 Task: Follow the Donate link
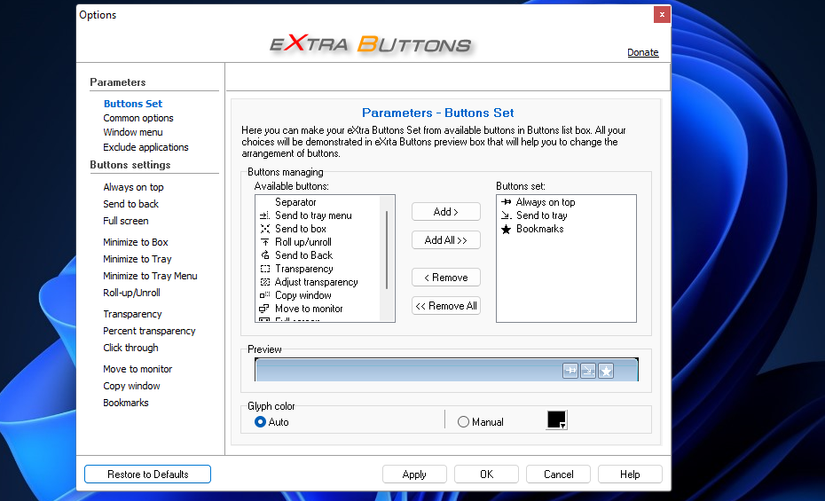[643, 52]
